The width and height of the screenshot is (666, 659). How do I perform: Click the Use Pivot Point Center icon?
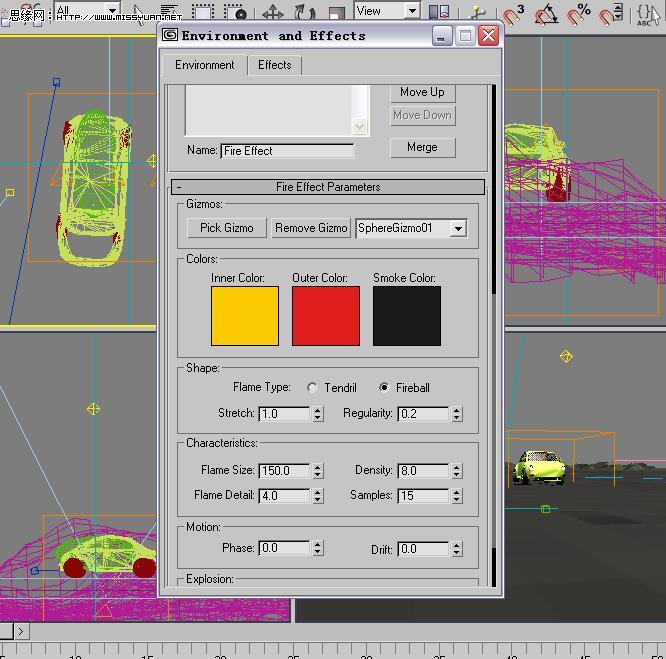(x=439, y=11)
